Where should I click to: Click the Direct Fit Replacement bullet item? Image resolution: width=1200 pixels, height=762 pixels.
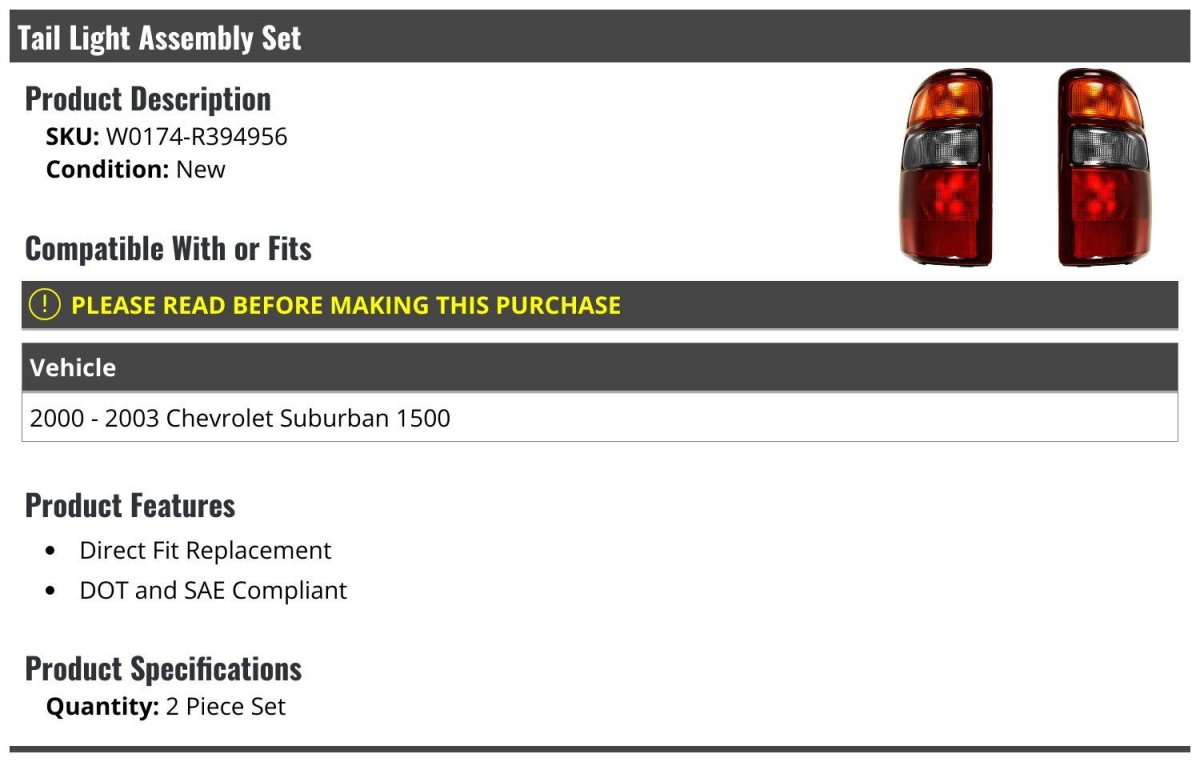(x=205, y=551)
